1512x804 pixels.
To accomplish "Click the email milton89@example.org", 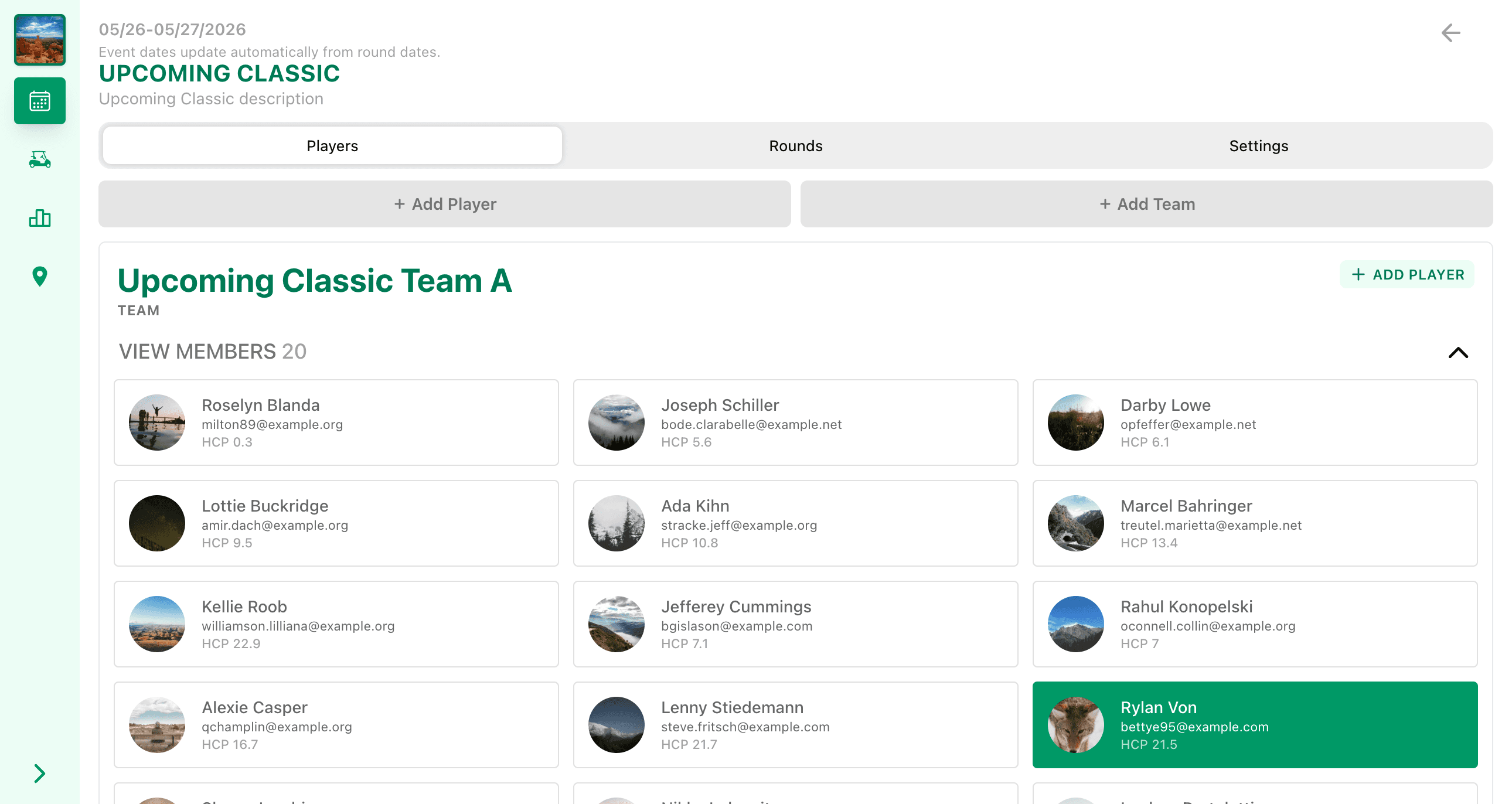I will (x=273, y=424).
